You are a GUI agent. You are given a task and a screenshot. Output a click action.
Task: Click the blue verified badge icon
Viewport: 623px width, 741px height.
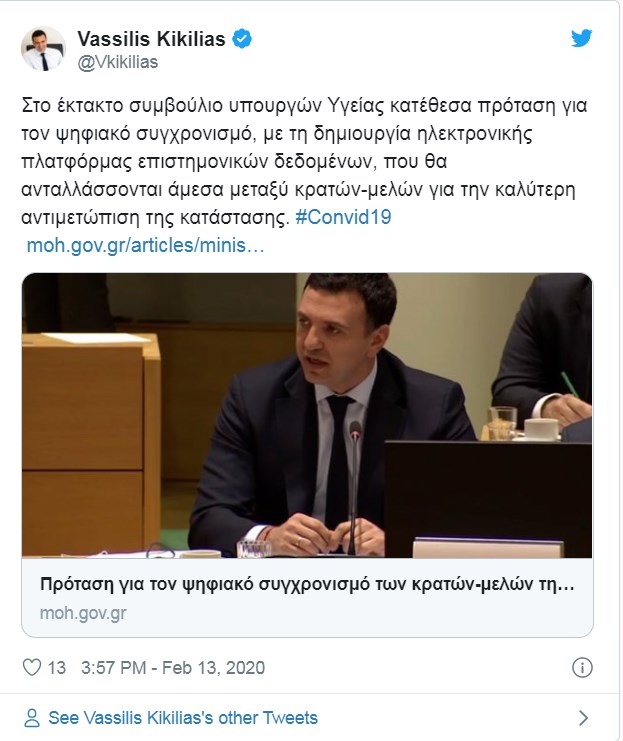[x=242, y=39]
